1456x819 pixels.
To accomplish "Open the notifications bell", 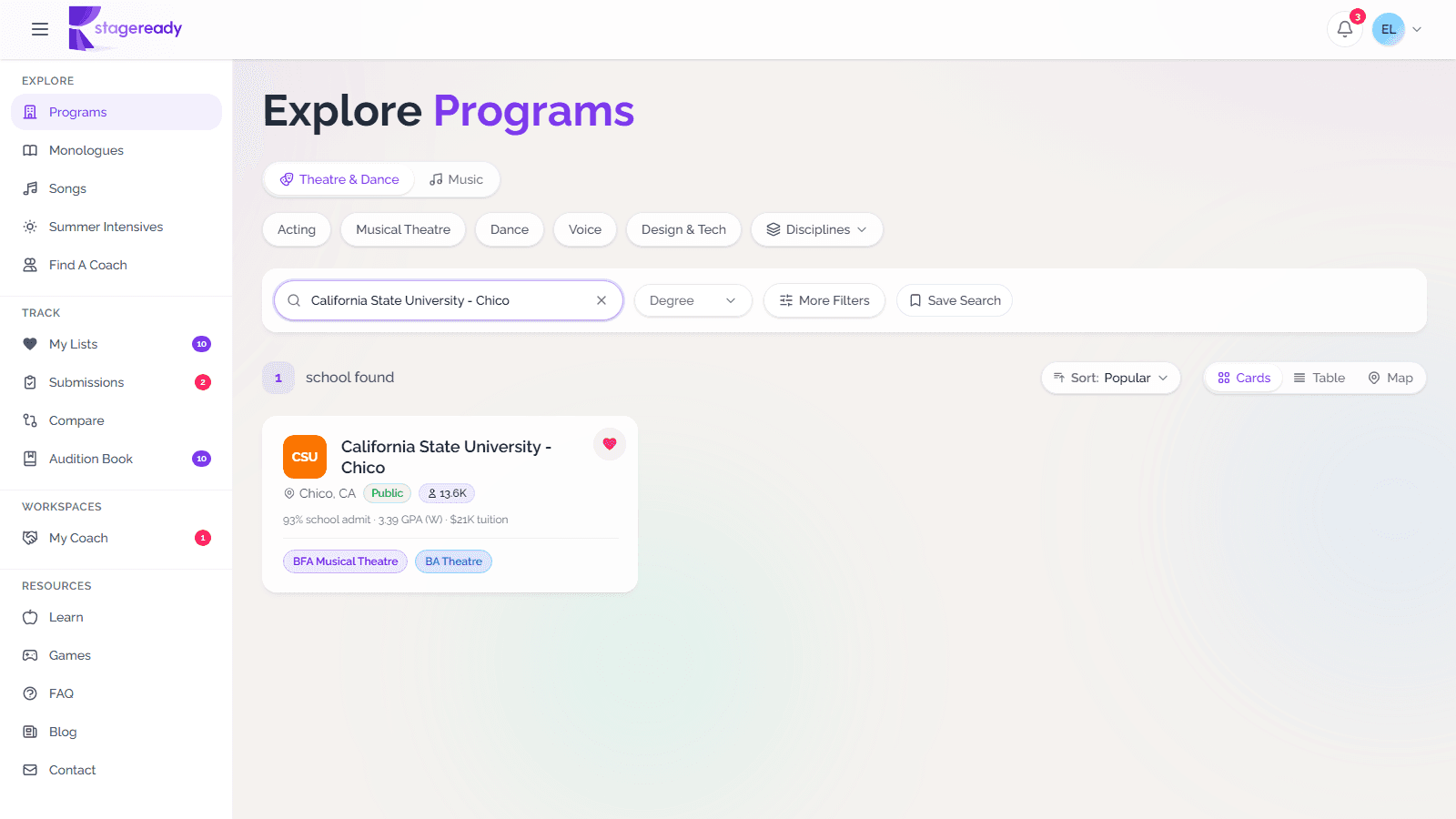I will click(x=1344, y=29).
